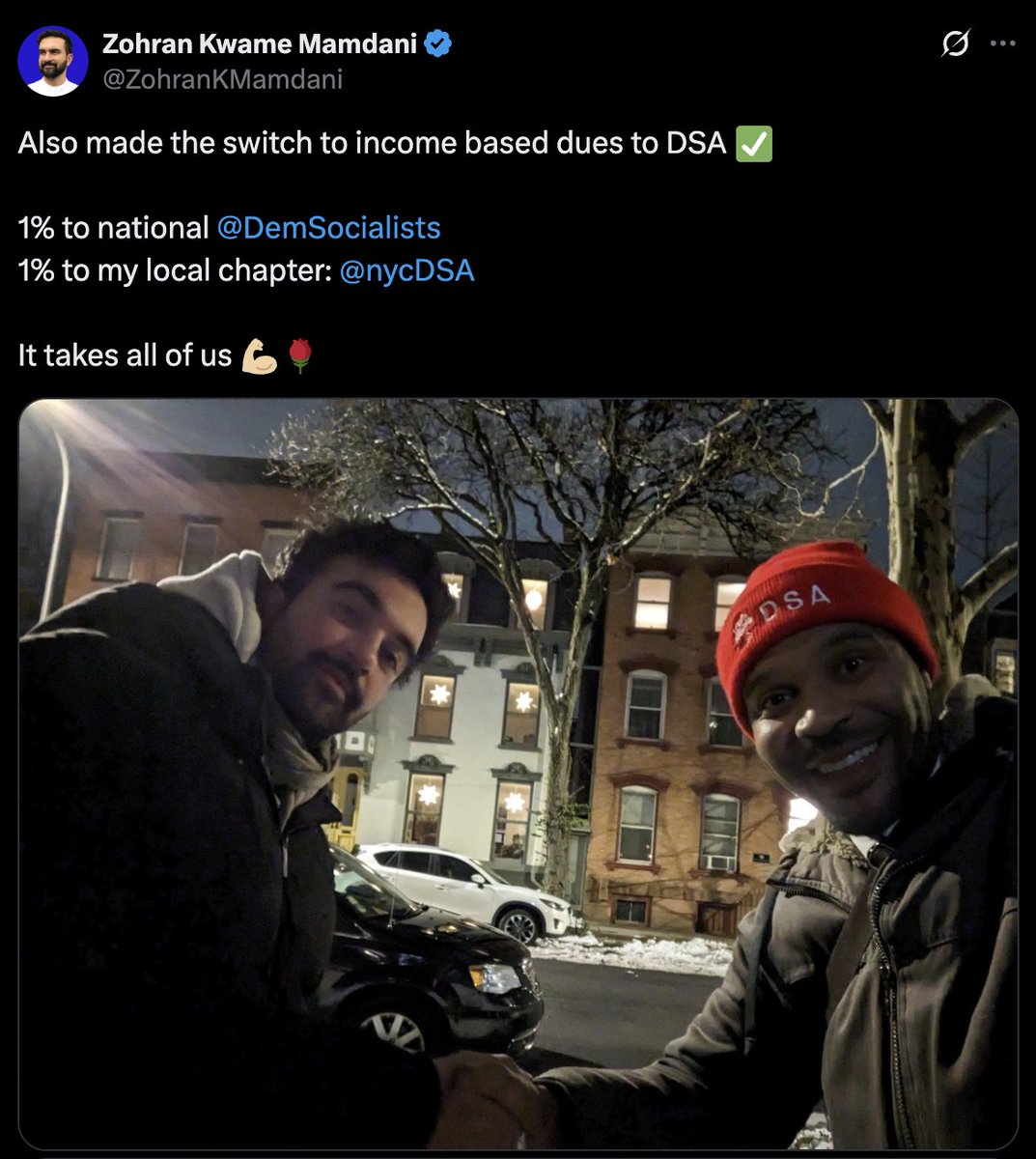The height and width of the screenshot is (1159, 1036).
Task: Open the three-dot more options menu
Action: 1003,43
